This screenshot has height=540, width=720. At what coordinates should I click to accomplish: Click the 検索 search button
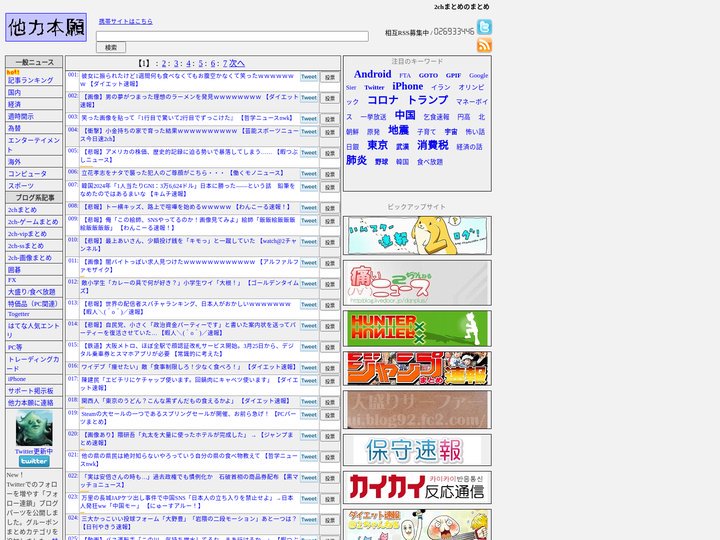(x=111, y=47)
